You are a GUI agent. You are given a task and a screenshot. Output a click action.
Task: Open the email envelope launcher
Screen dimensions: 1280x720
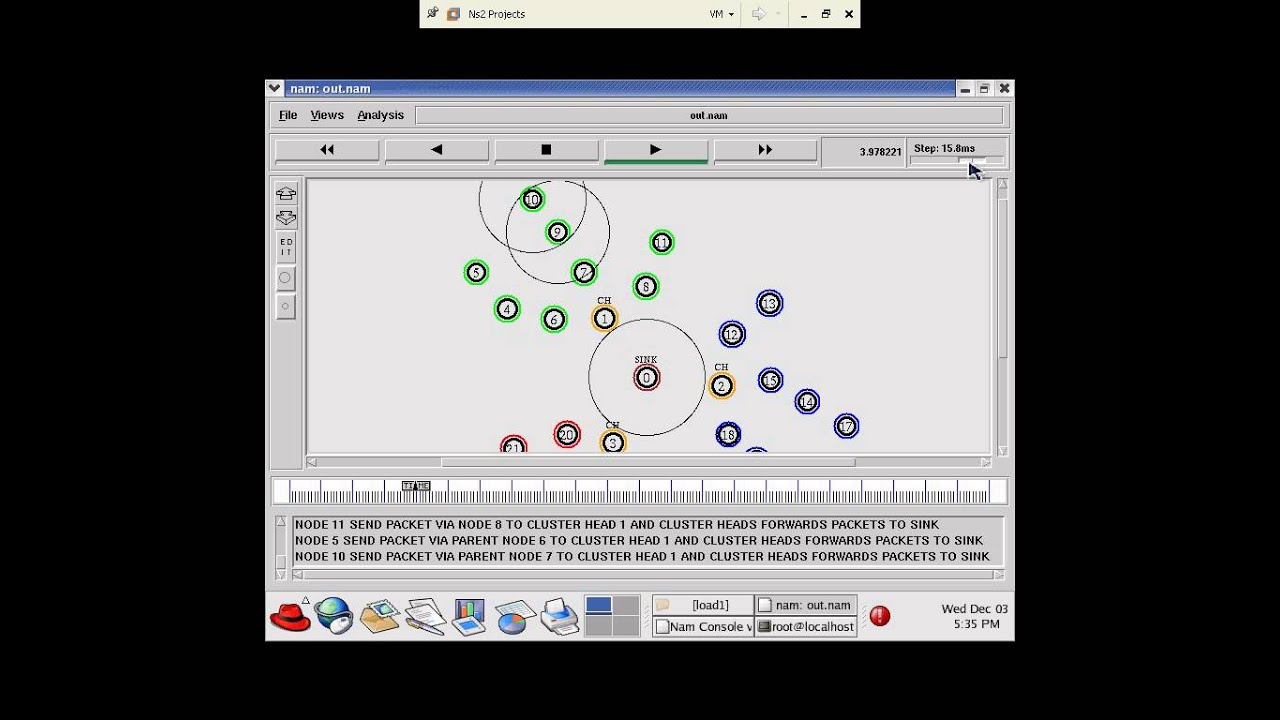click(x=380, y=616)
